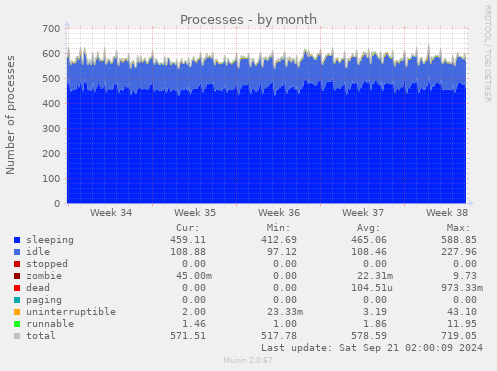This screenshot has height=371, width=497.
Task: Click the 'total' legend label
Action: point(41,336)
